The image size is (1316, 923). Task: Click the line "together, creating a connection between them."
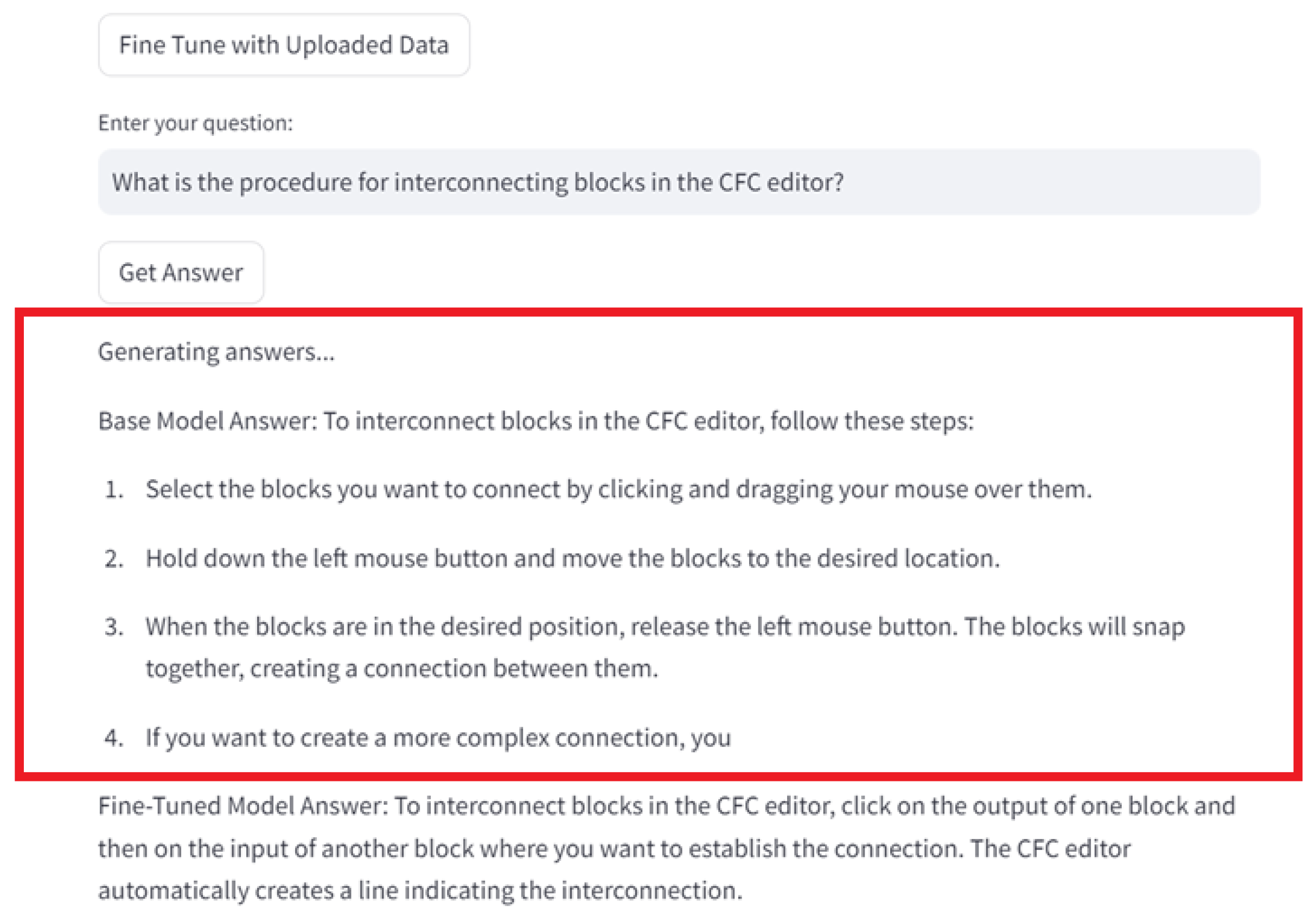[x=401, y=669]
